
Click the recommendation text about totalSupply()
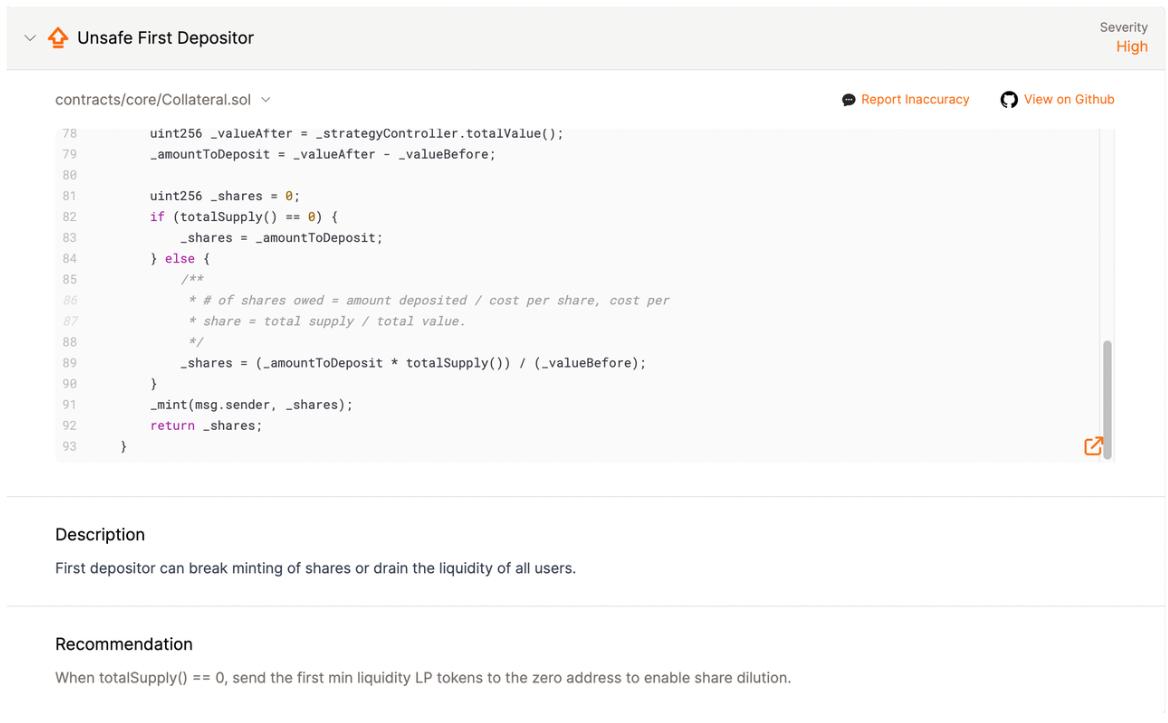click(x=422, y=677)
